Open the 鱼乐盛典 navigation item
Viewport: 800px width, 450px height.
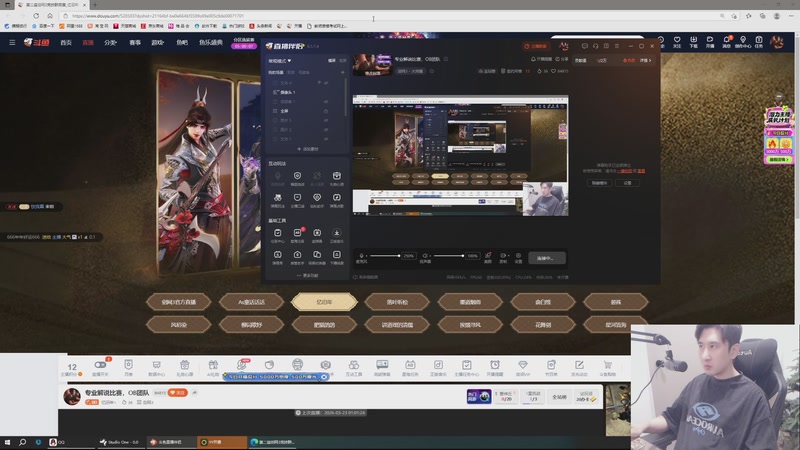pos(211,43)
